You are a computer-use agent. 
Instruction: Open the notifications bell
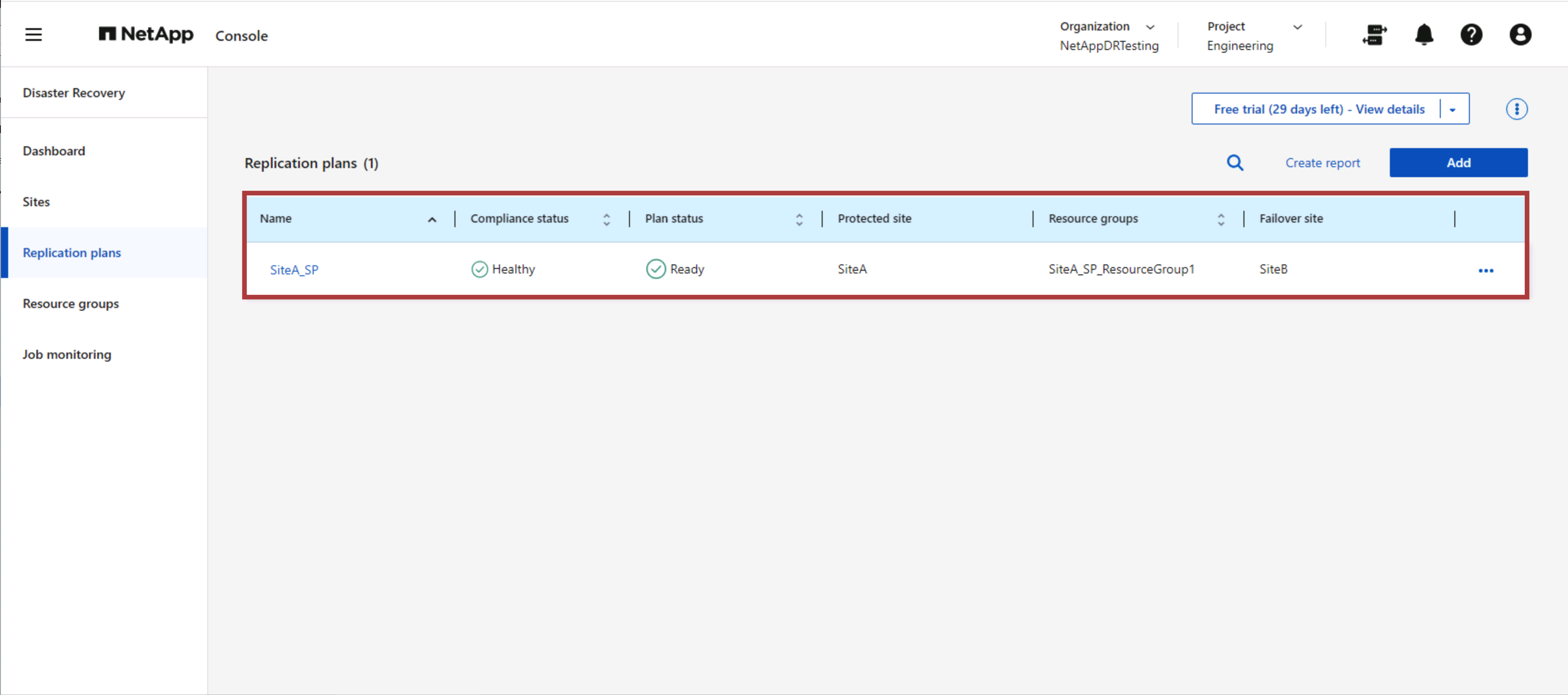[1424, 35]
